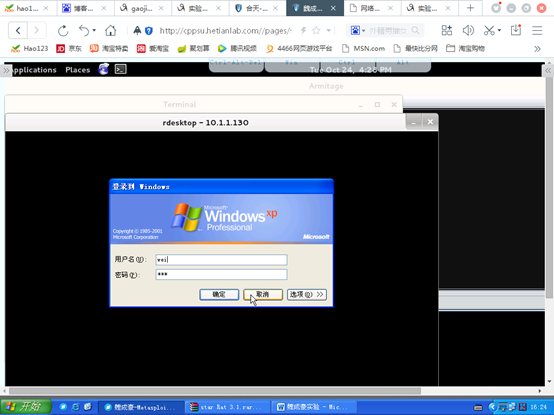Open the MSN.com bookmark

363,48
